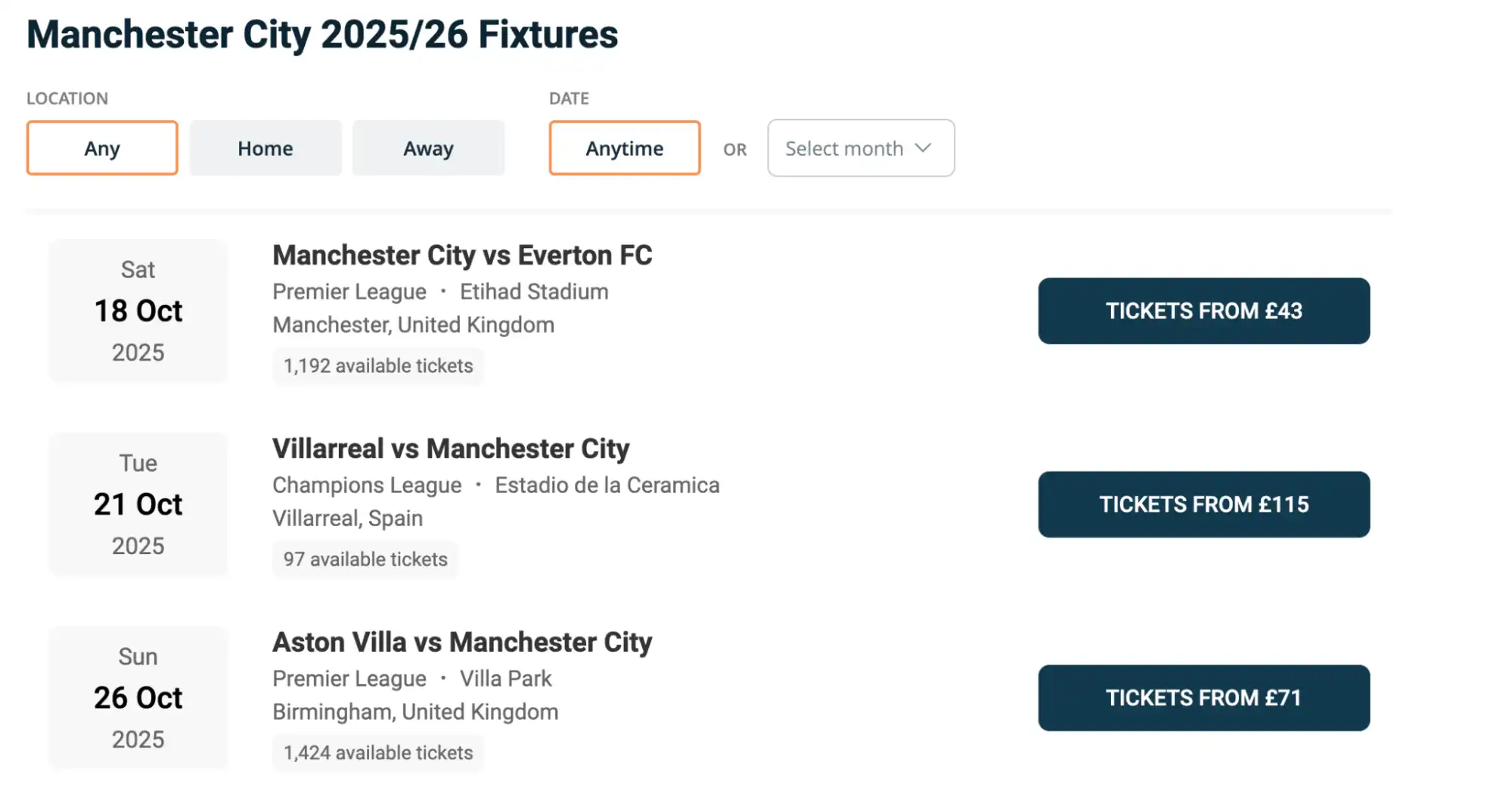Image resolution: width=1512 pixels, height=812 pixels.
Task: Open tickets for Manchester City vs Everton FC
Action: point(1203,311)
